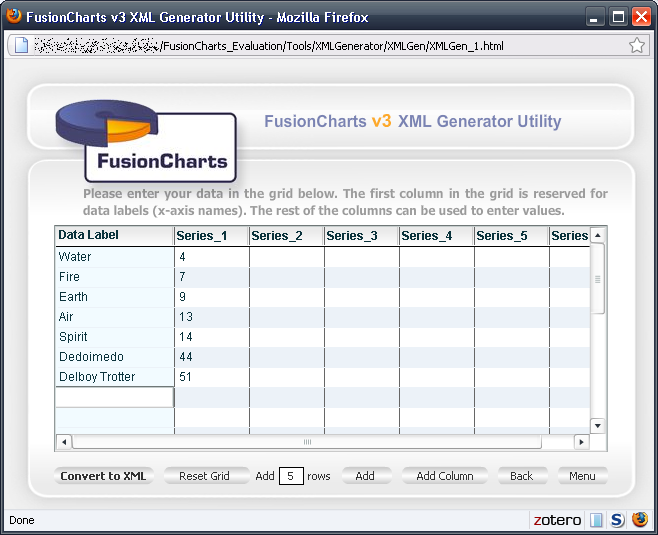Click the Zotero icon in status bar
Viewport: 658px width, 535px height.
[556, 520]
